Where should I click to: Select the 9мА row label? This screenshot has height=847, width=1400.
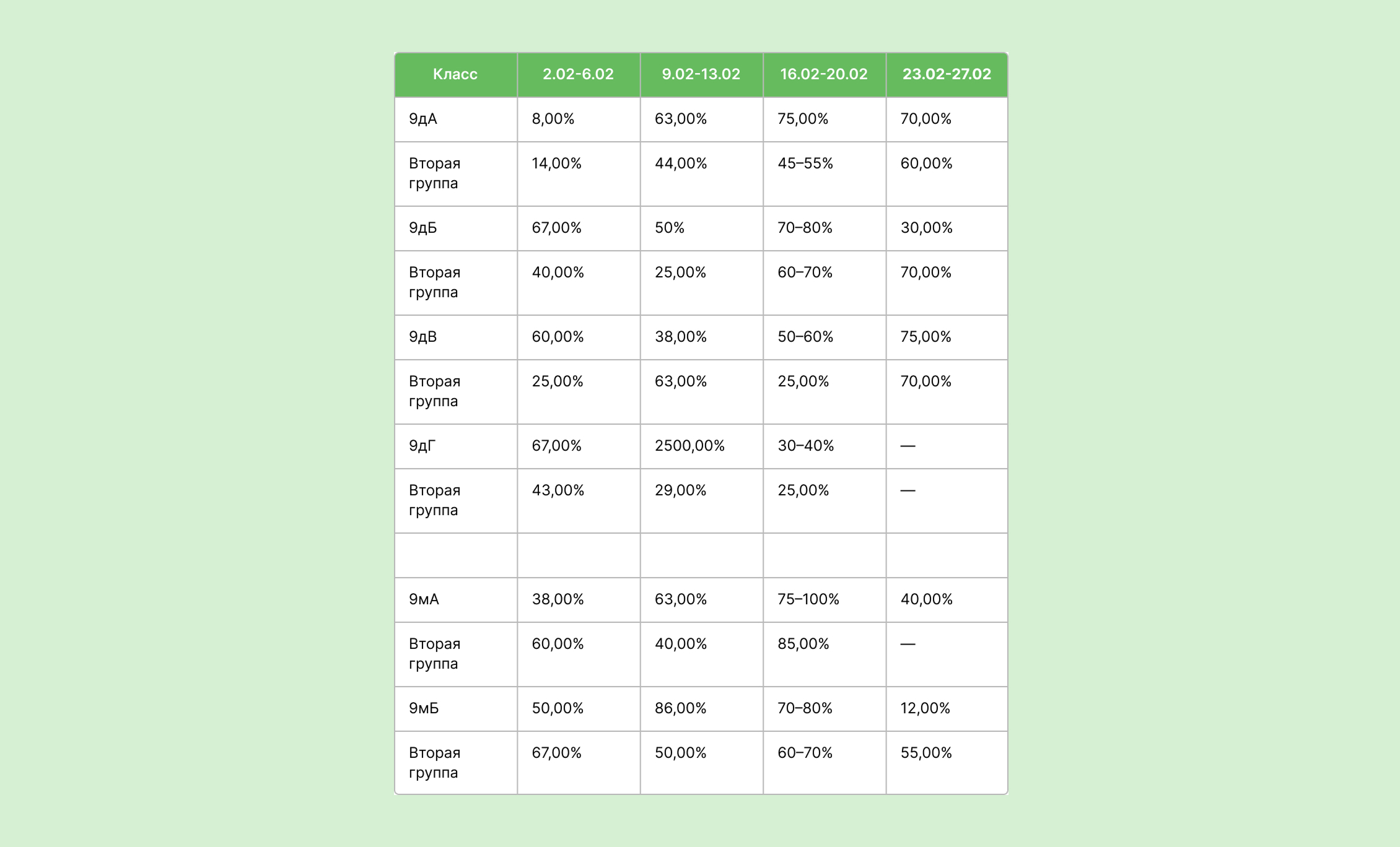pyautogui.click(x=455, y=599)
